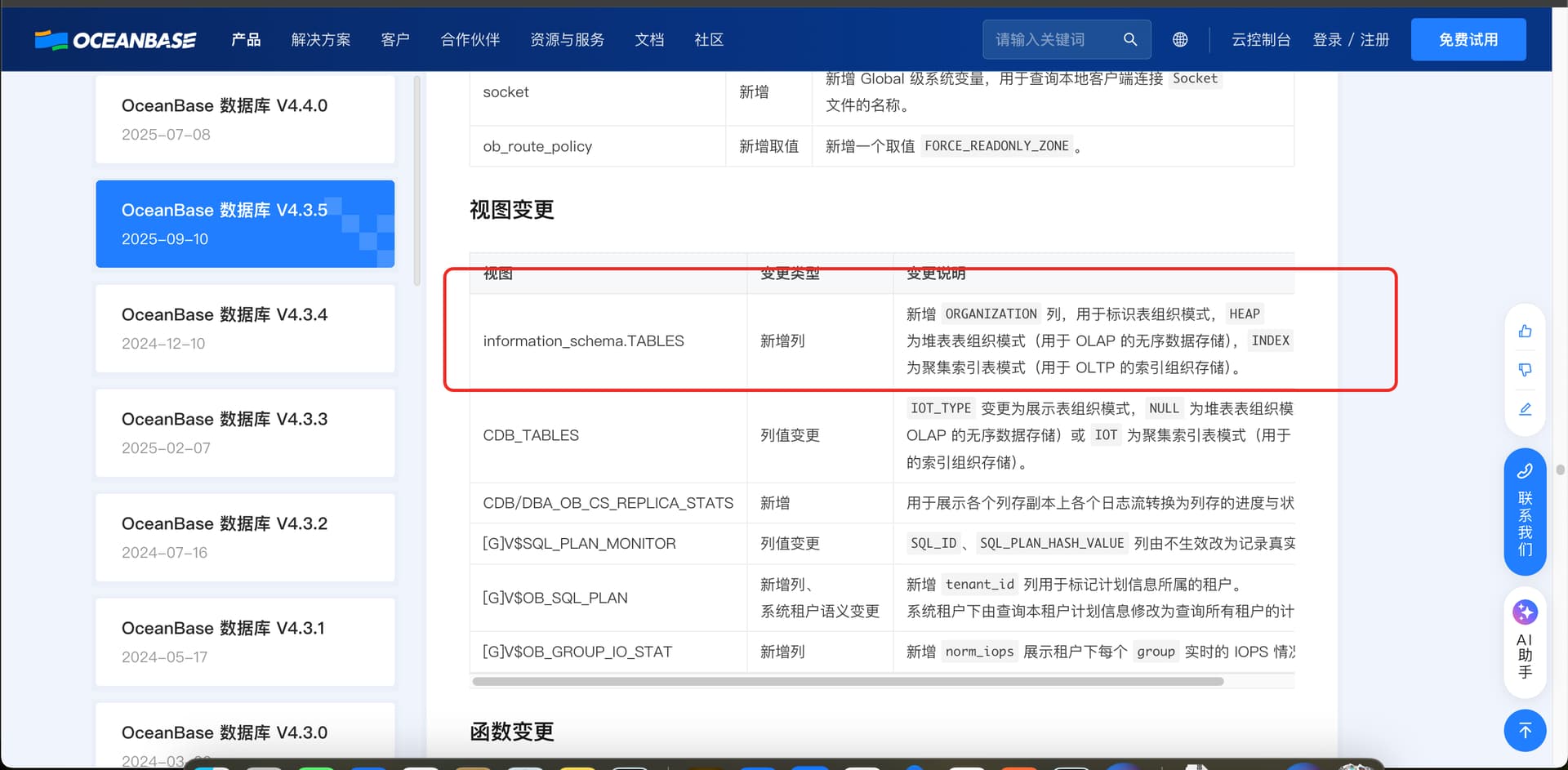Click the 免费试用 button
Viewport: 1568px width, 770px height.
(x=1468, y=39)
